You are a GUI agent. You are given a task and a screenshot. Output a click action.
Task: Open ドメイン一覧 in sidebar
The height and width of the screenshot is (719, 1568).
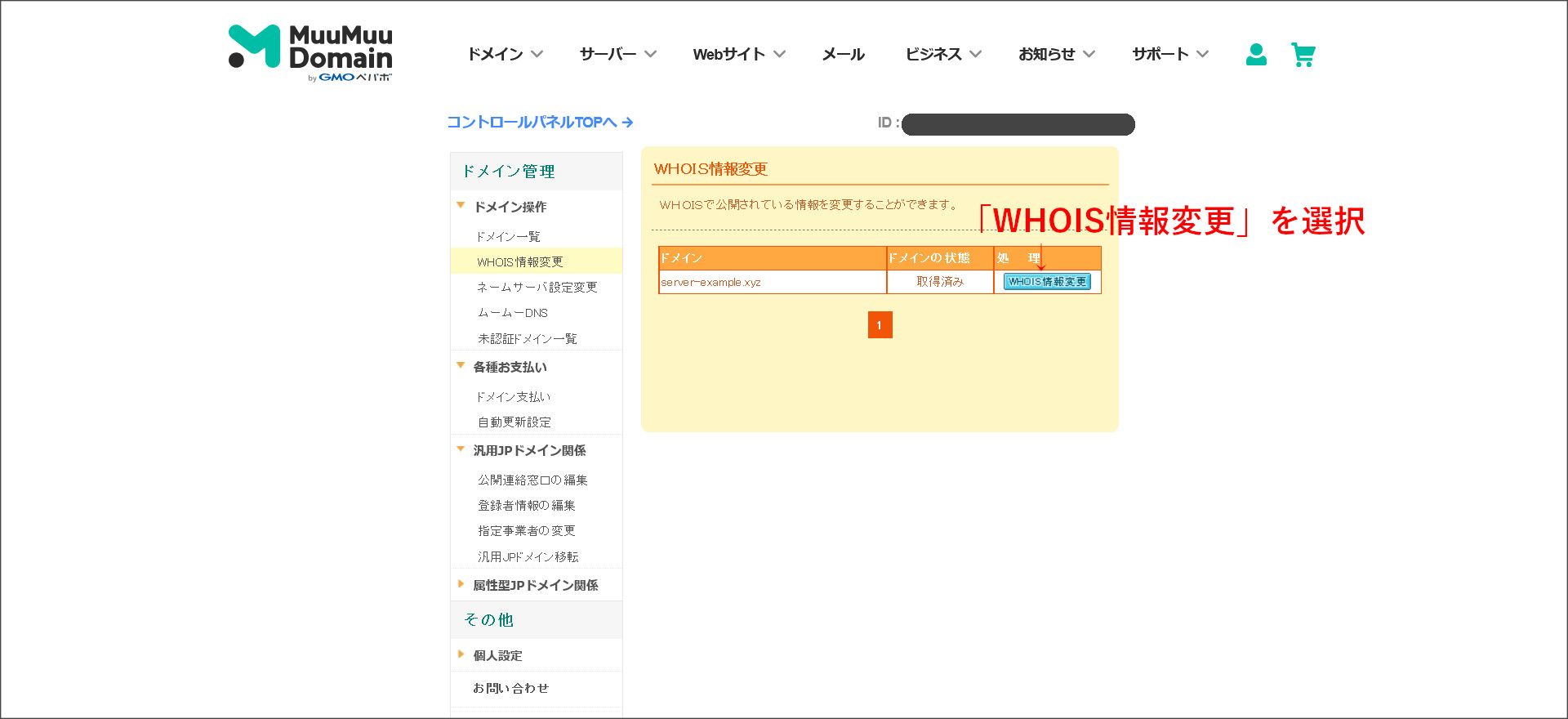(509, 236)
